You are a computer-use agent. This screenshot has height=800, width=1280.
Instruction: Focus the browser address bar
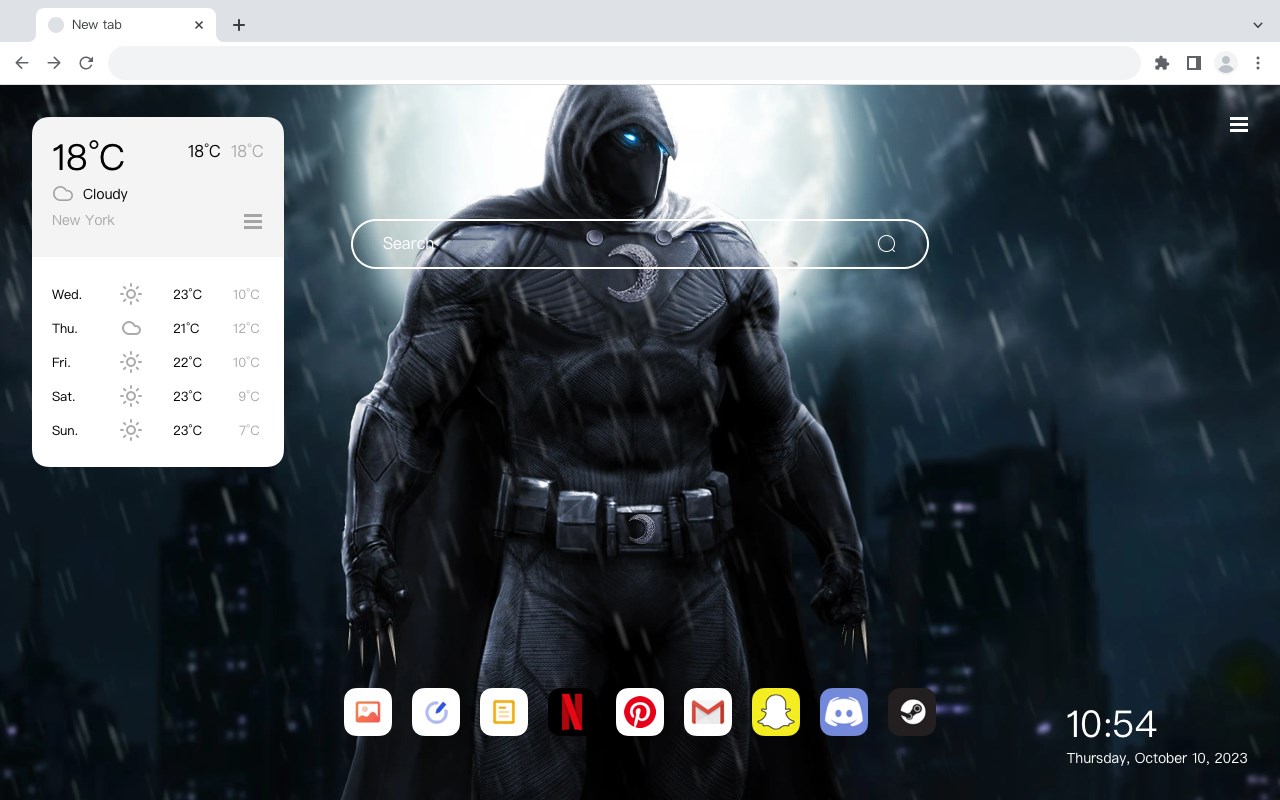[624, 63]
